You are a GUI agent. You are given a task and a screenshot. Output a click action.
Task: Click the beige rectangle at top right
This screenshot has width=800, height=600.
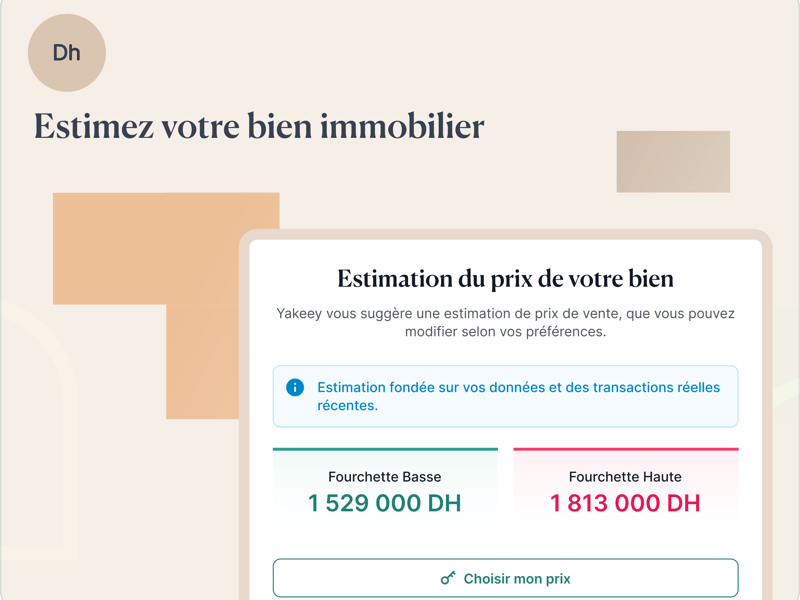click(x=673, y=161)
